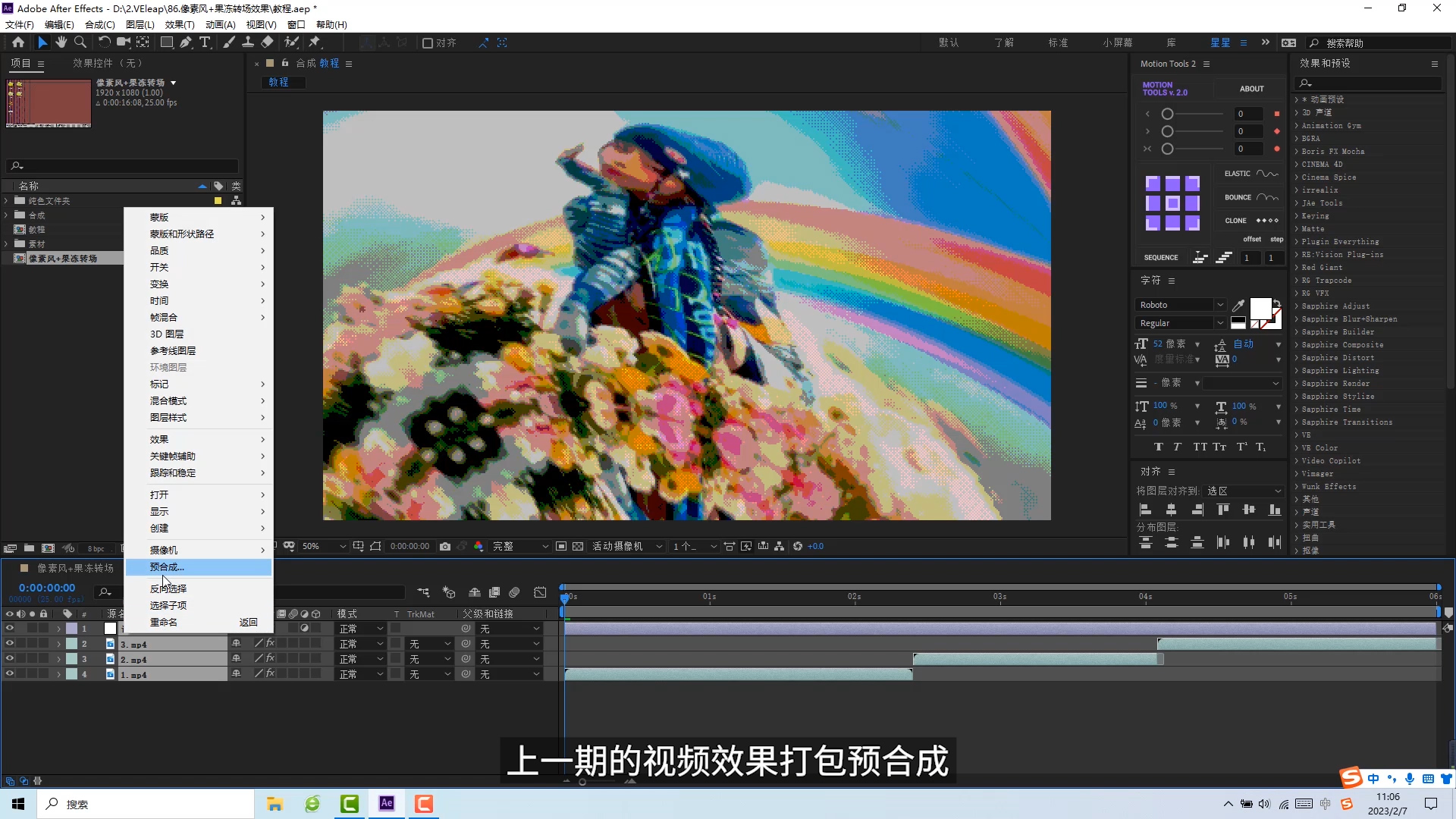Click the 重命名 option in context menu
The height and width of the screenshot is (819, 1456).
[163, 621]
